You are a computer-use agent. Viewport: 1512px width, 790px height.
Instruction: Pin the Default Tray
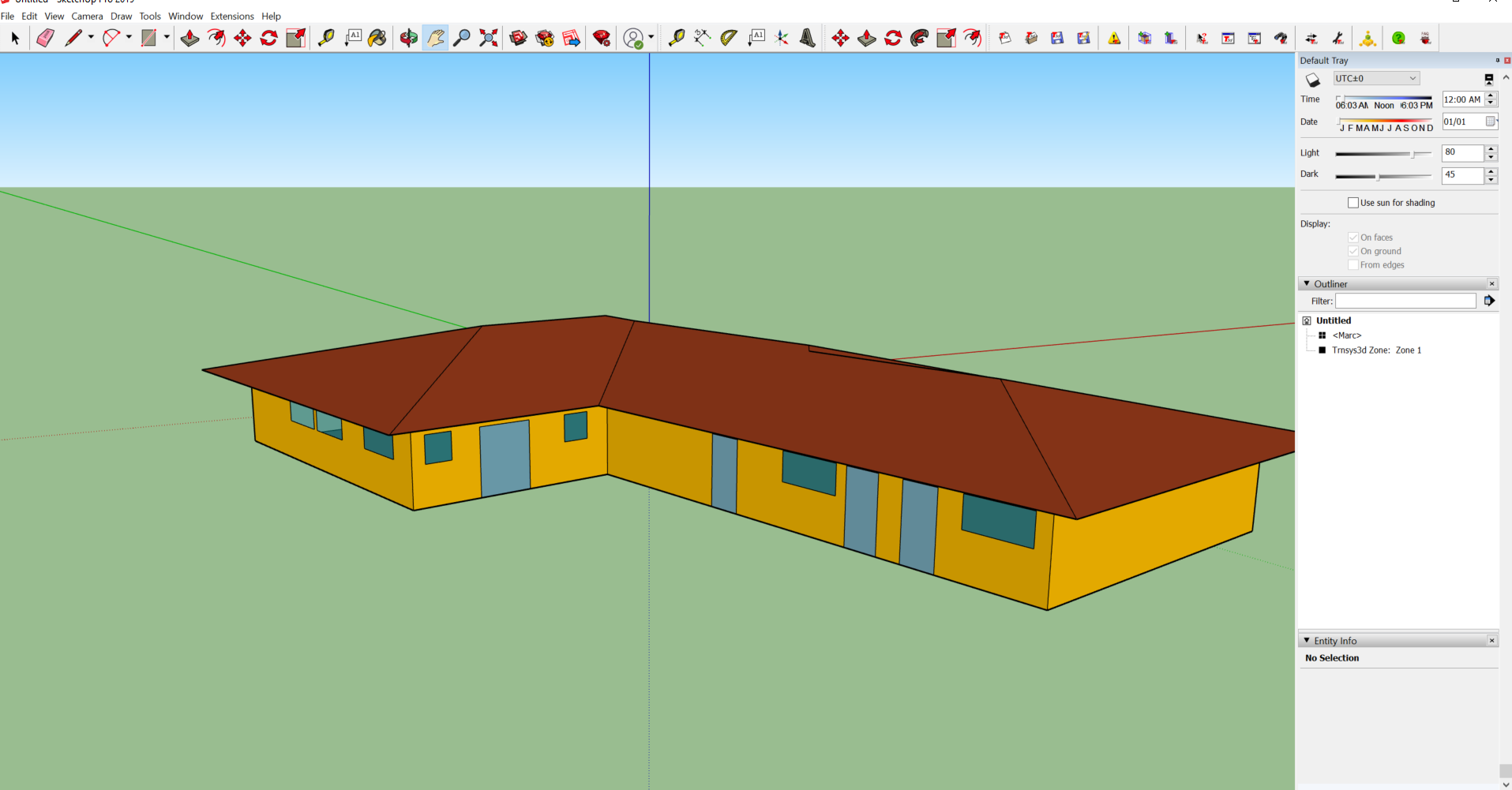click(x=1497, y=60)
